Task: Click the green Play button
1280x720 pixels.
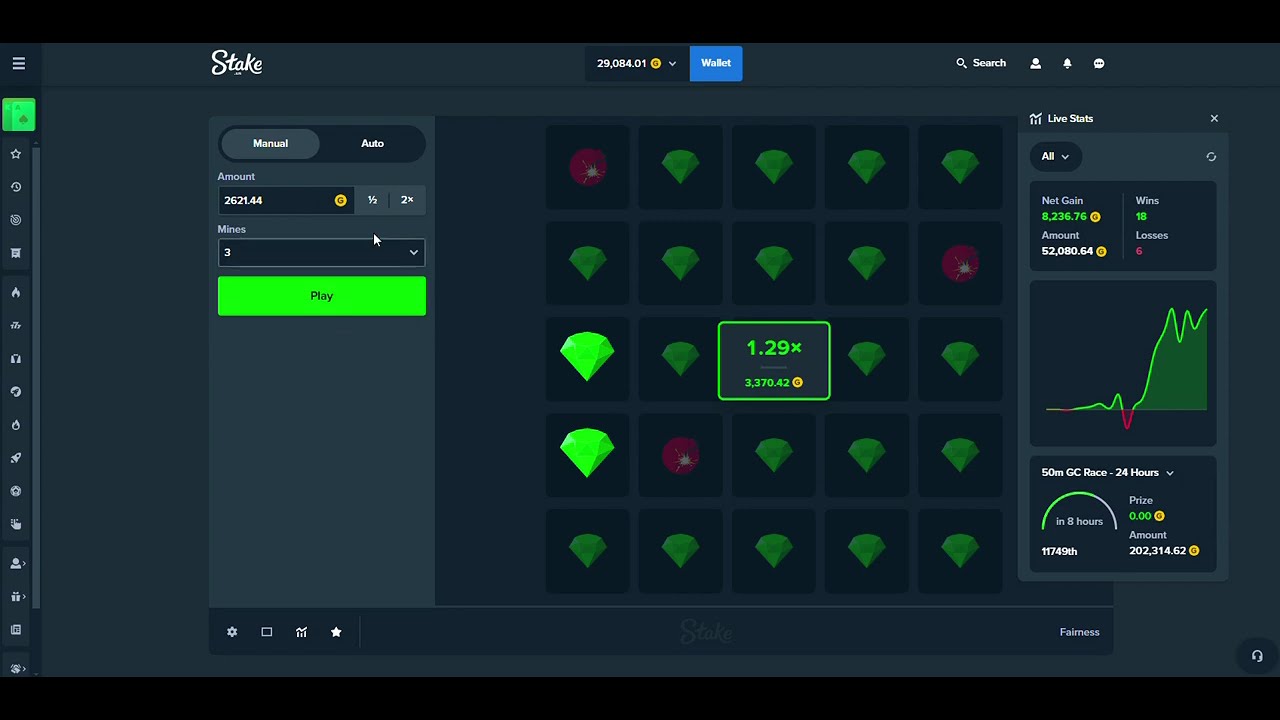Action: pyautogui.click(x=322, y=296)
